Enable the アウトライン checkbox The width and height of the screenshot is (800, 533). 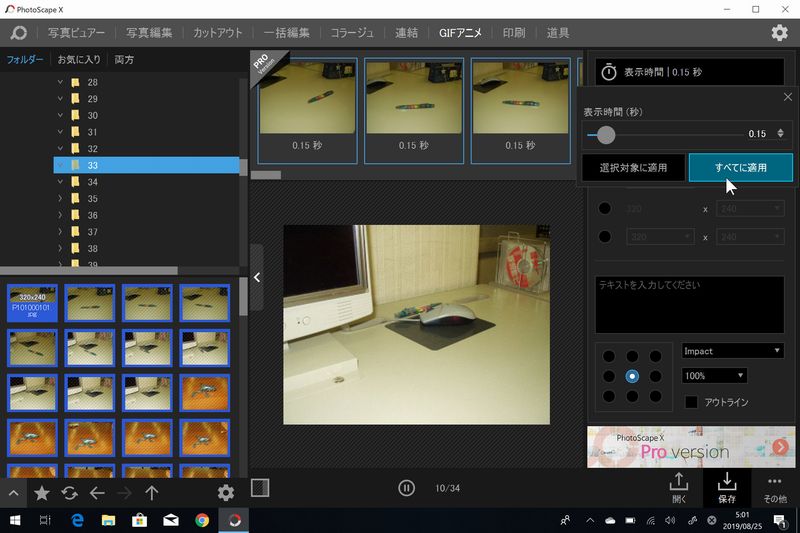(692, 402)
